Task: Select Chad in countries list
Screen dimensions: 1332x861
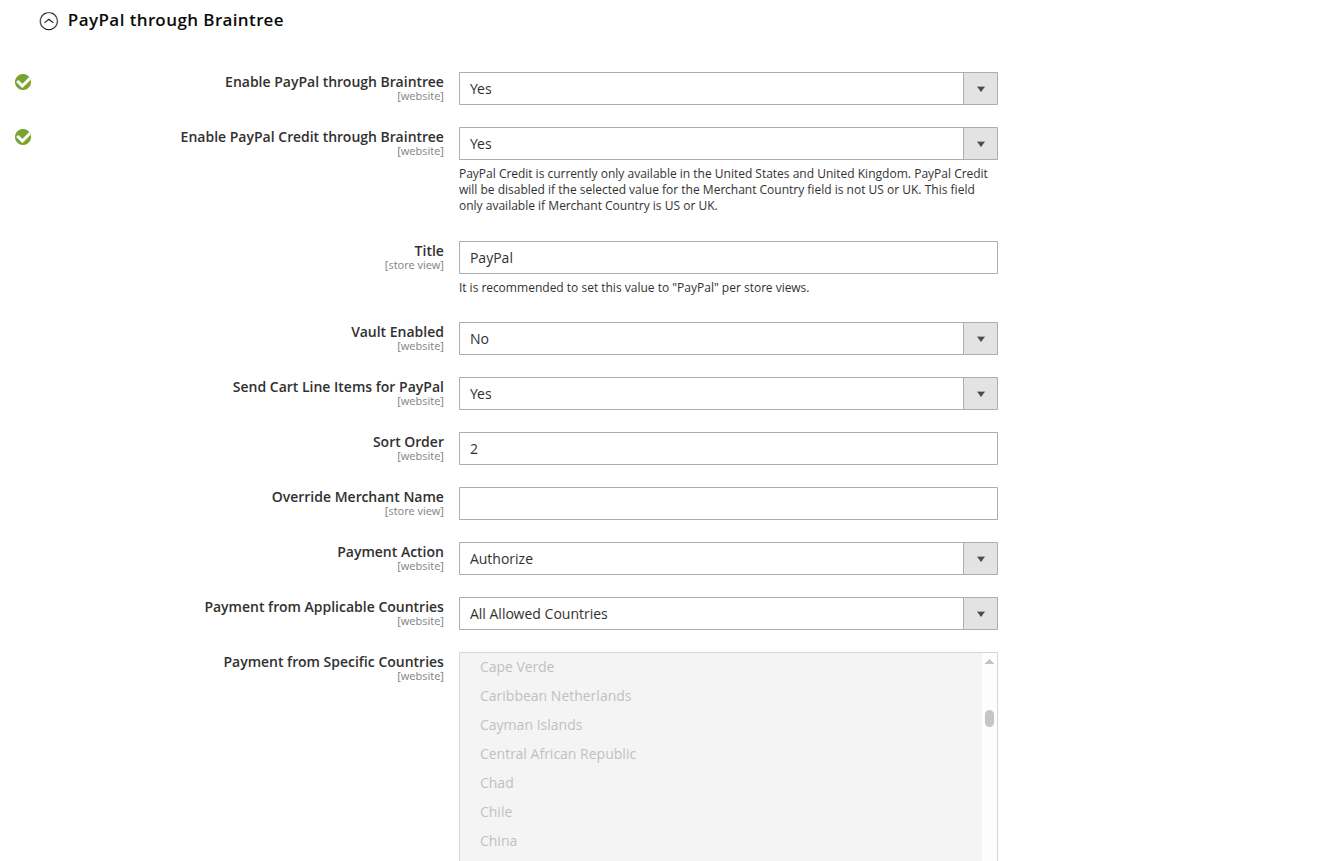Action: coord(497,783)
